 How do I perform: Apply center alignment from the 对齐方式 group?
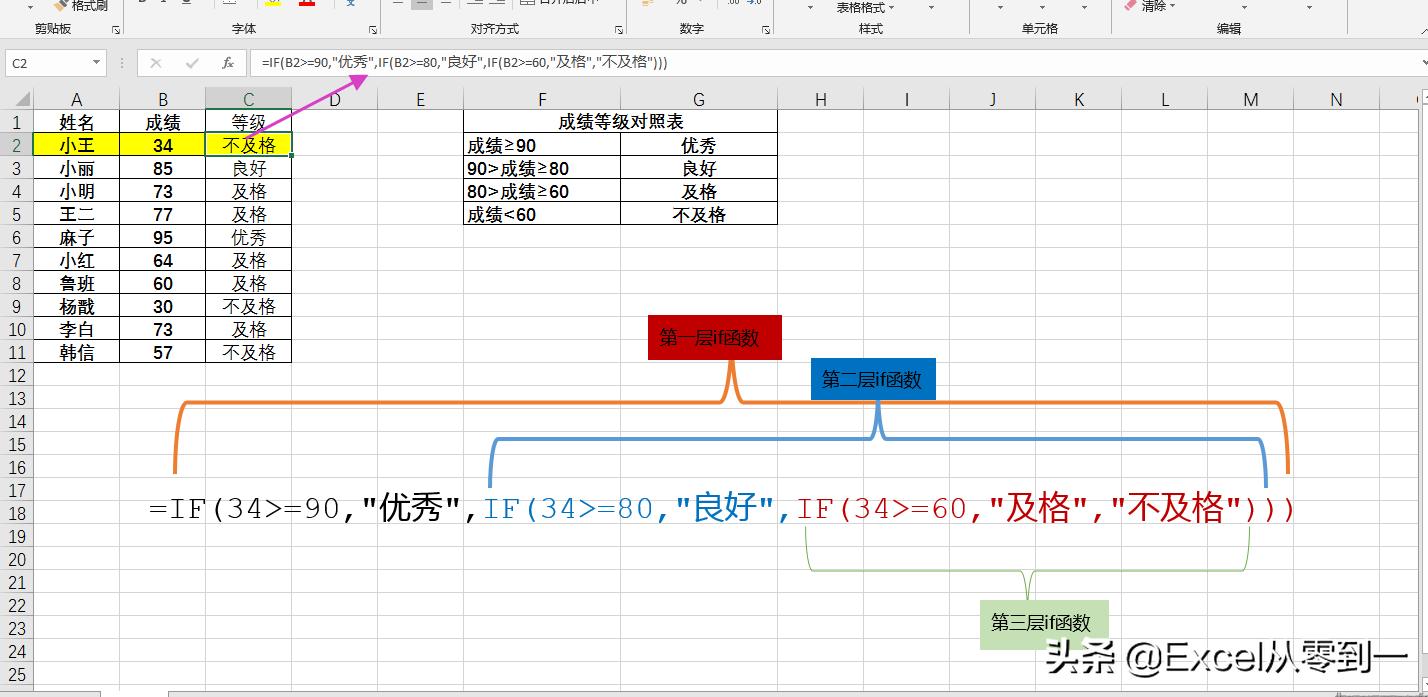420,3
